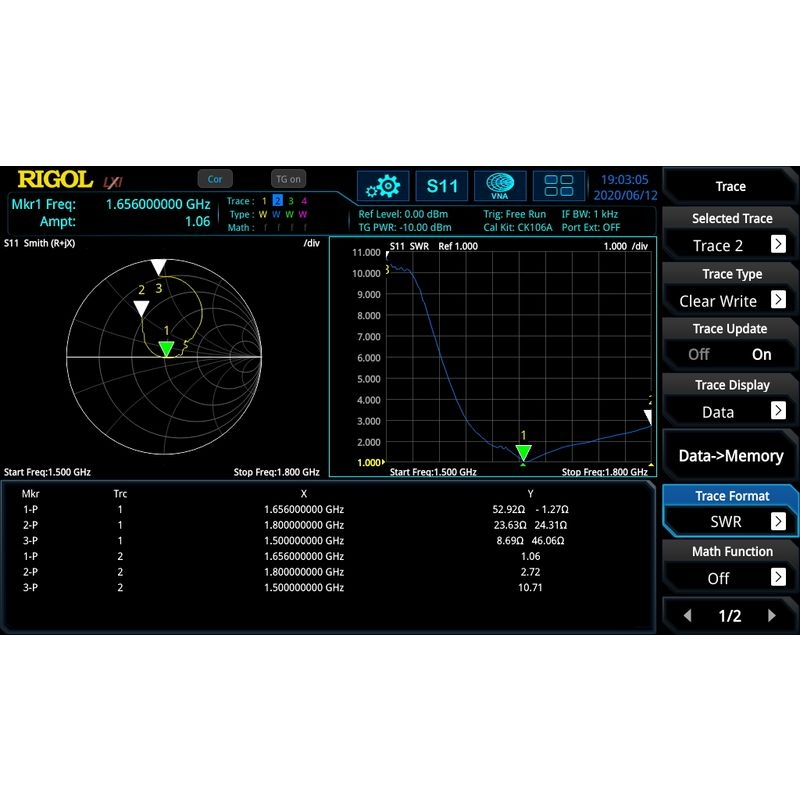The height and width of the screenshot is (800, 800).
Task: Click Mkr1 Freq value 1.656000000 GHz
Action: click(158, 204)
